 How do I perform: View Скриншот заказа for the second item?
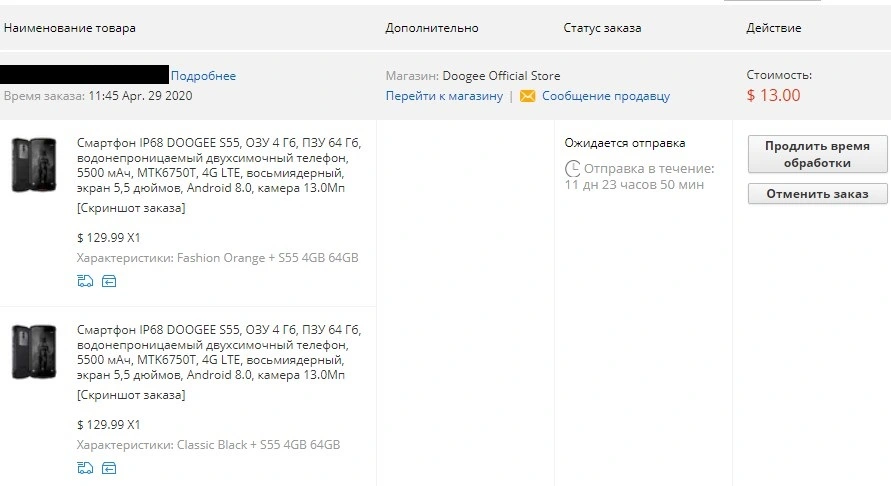point(131,395)
